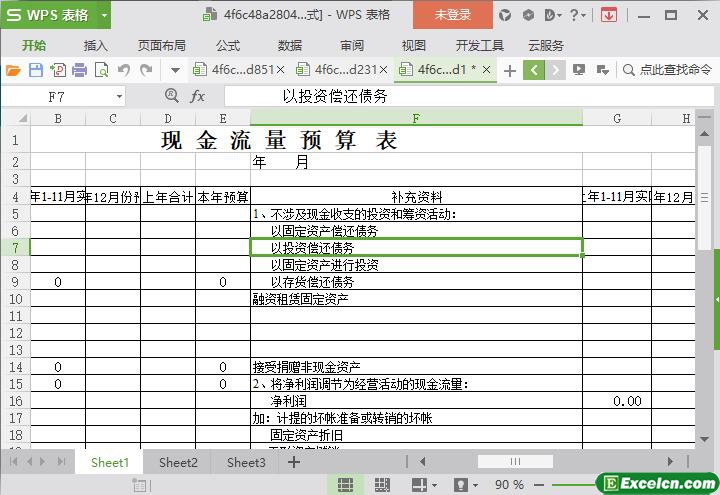Click the horizontal scrollbar right arrow
The height and width of the screenshot is (495, 720).
coord(670,461)
